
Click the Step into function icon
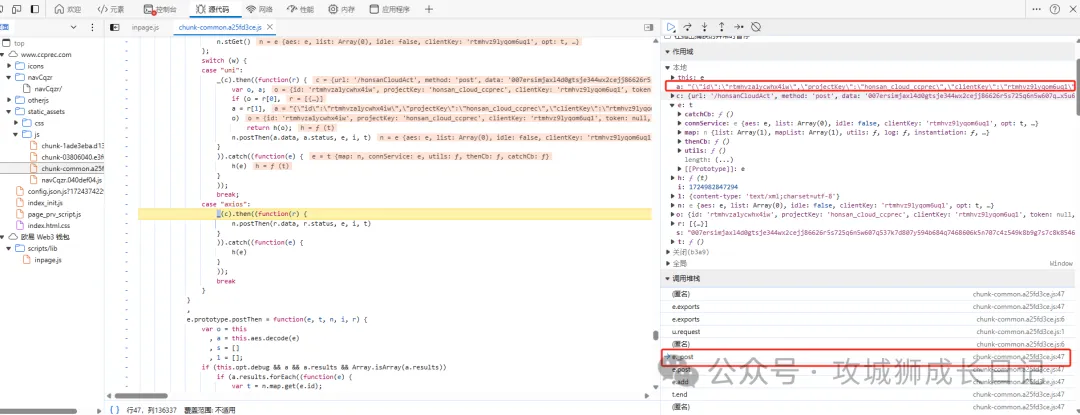pyautogui.click(x=707, y=26)
